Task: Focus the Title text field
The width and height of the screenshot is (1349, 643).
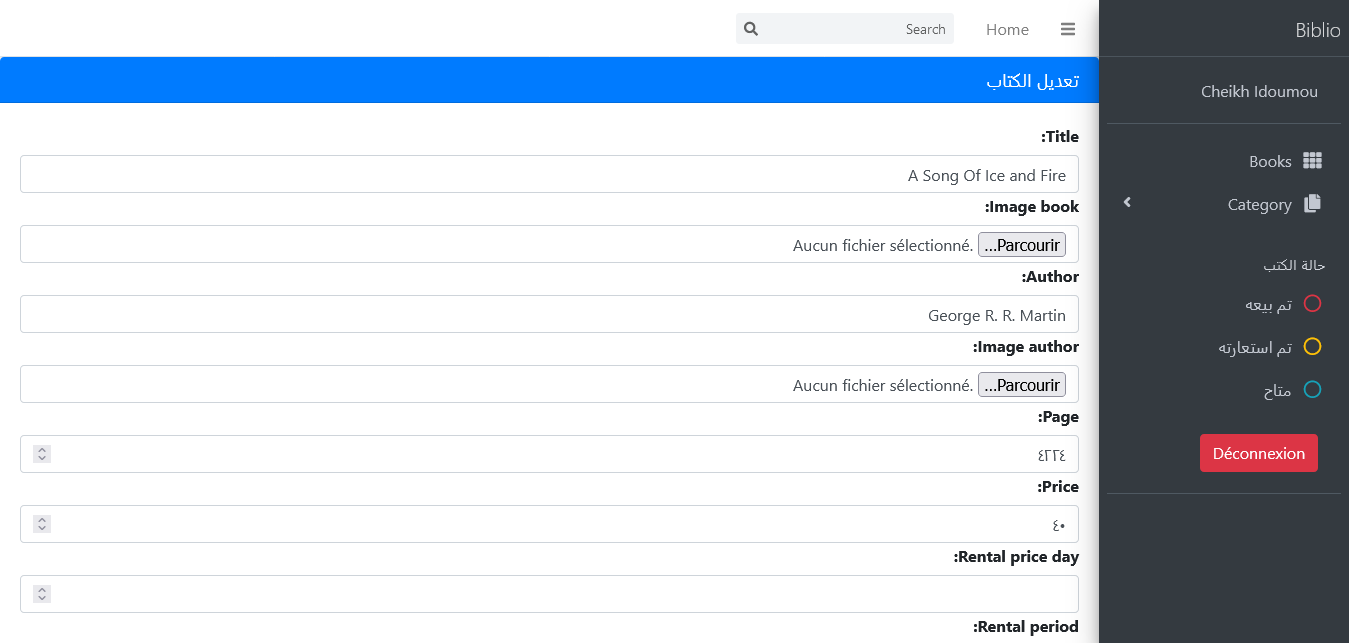Action: 549,175
